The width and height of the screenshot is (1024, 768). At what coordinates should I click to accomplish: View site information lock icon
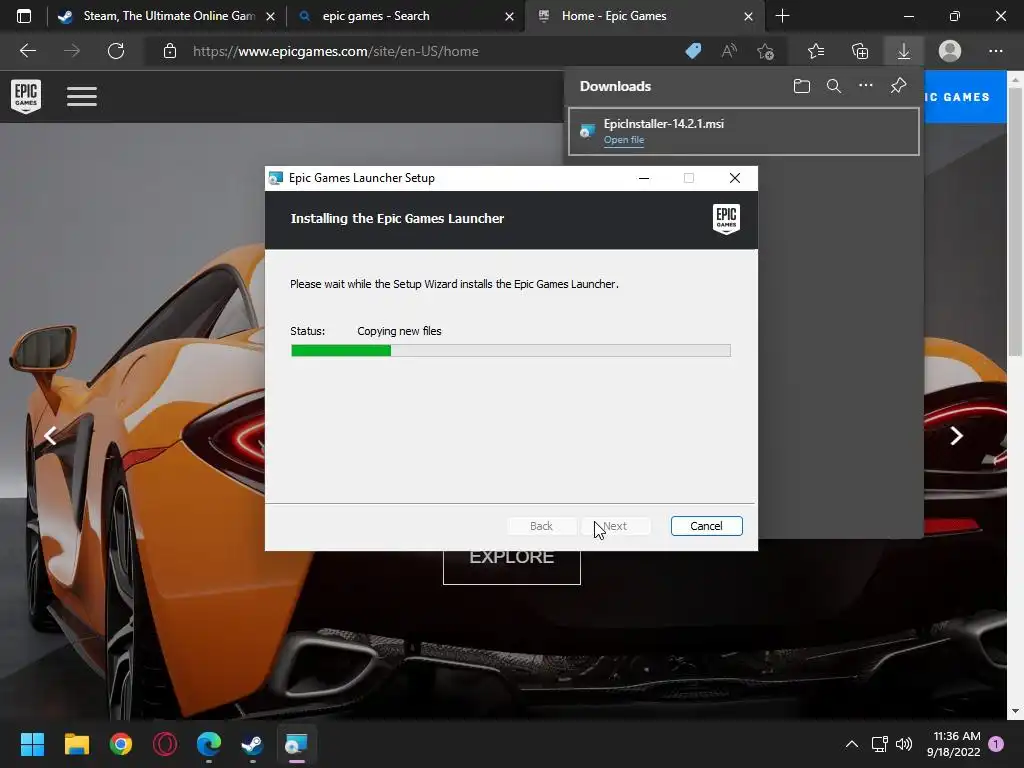tap(170, 51)
